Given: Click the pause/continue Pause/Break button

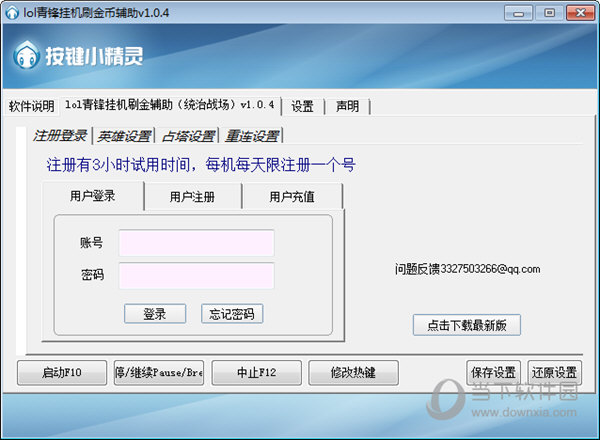Looking at the screenshot, I should pos(159,372).
